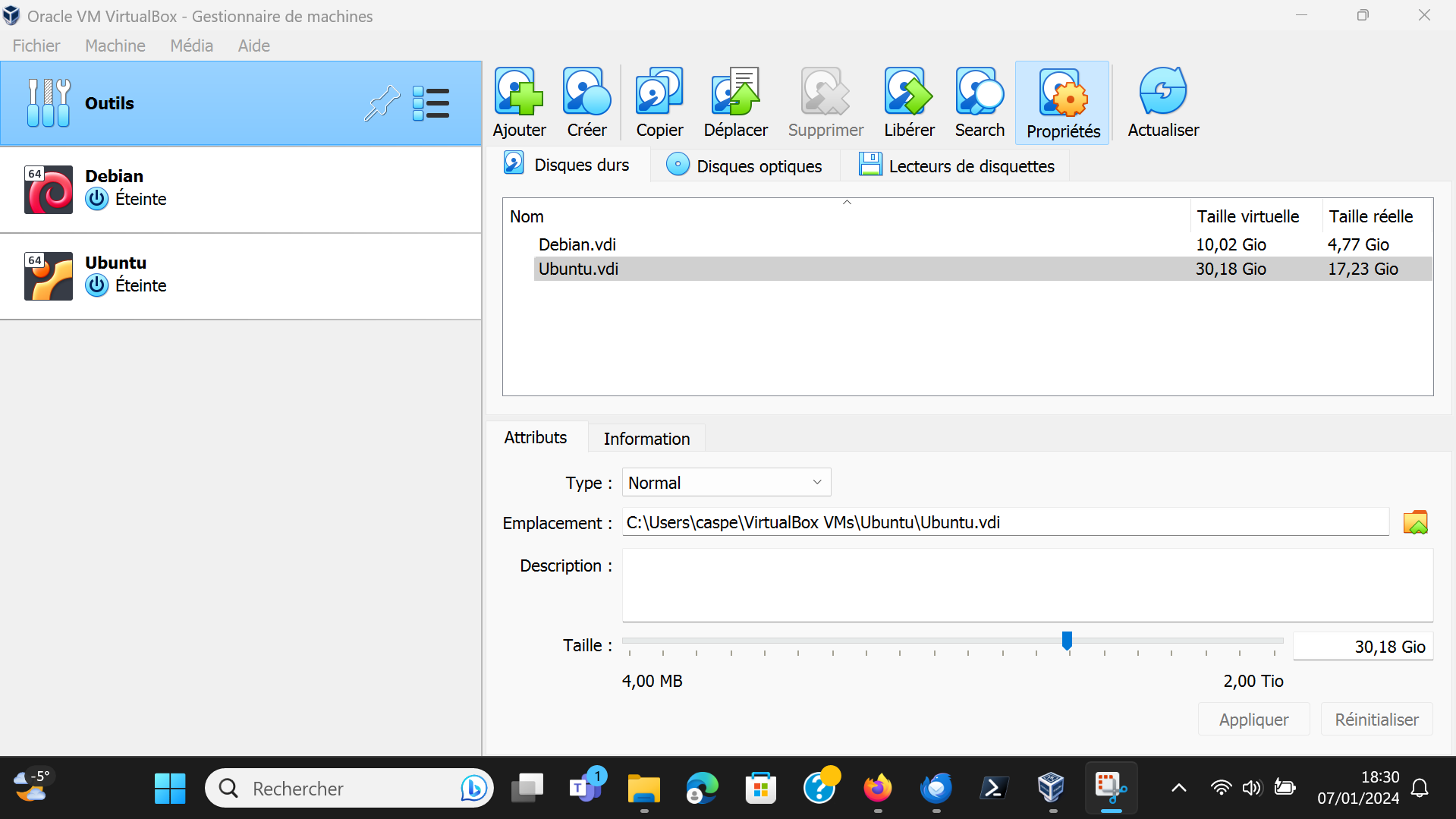This screenshot has height=819, width=1456.
Task: Switch to the Attributs tab
Action: (536, 437)
